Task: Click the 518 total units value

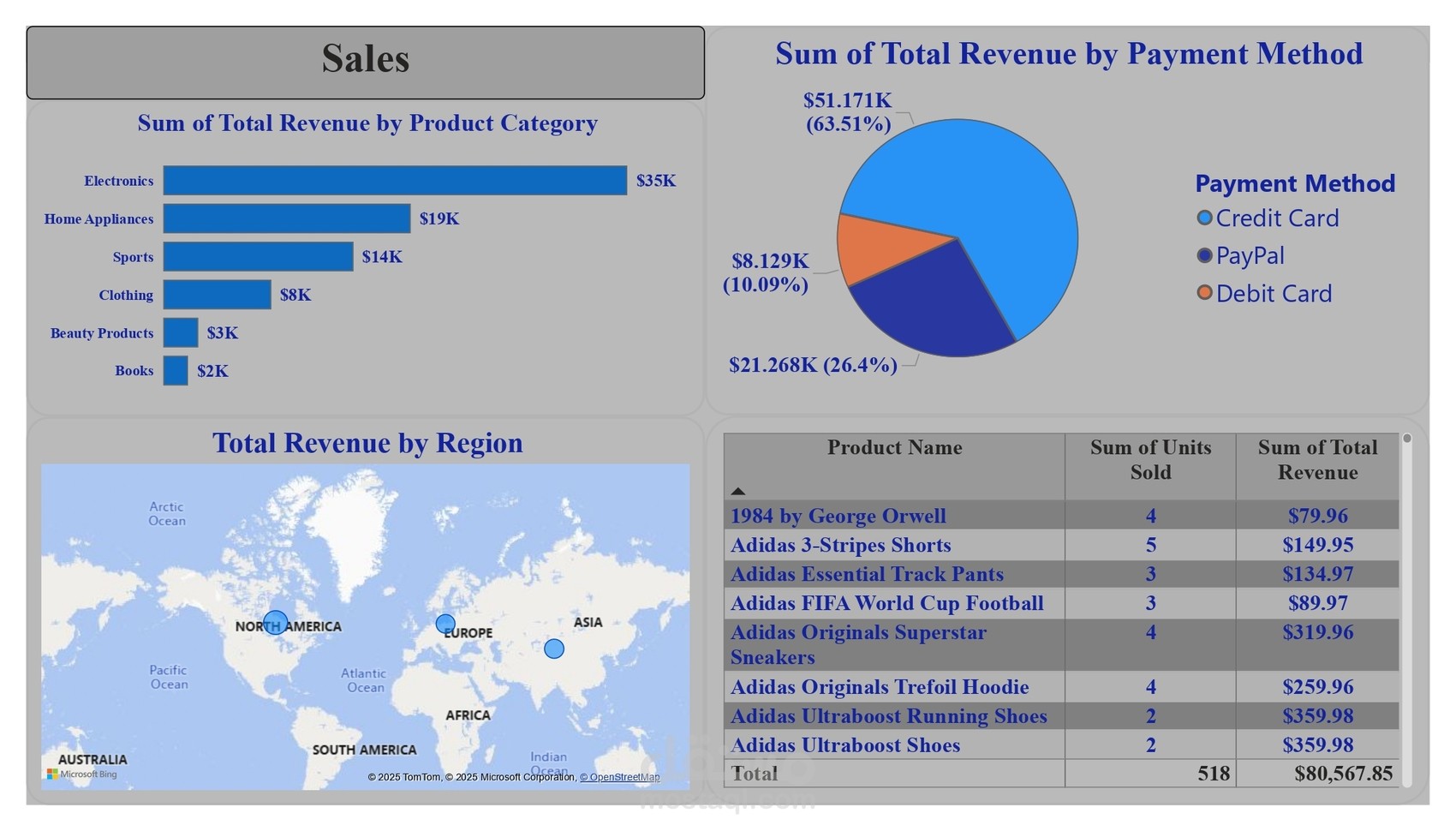Action: click(x=1214, y=774)
